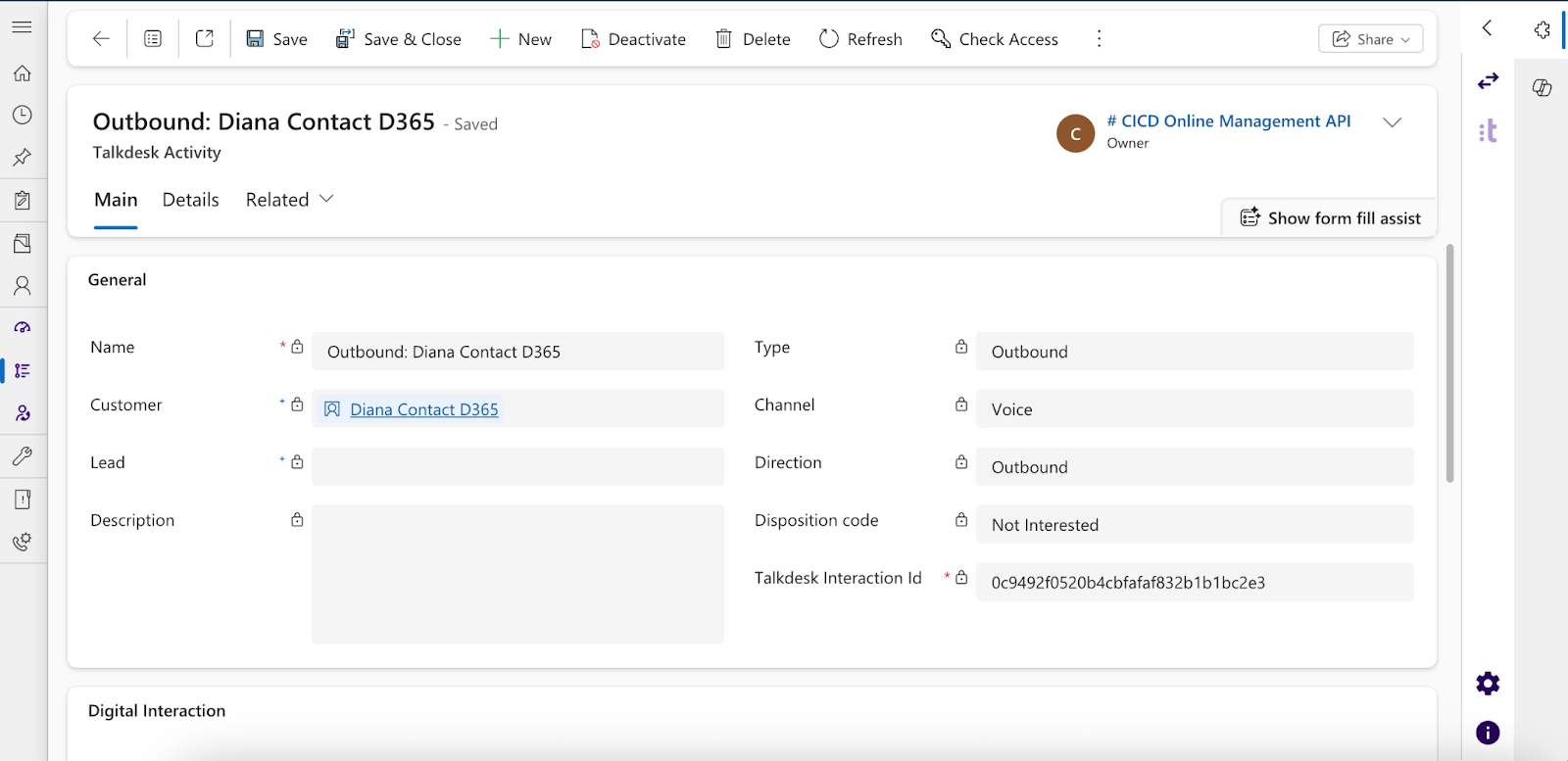Create a New record
Screen dimensions: 1568x761
click(x=520, y=39)
